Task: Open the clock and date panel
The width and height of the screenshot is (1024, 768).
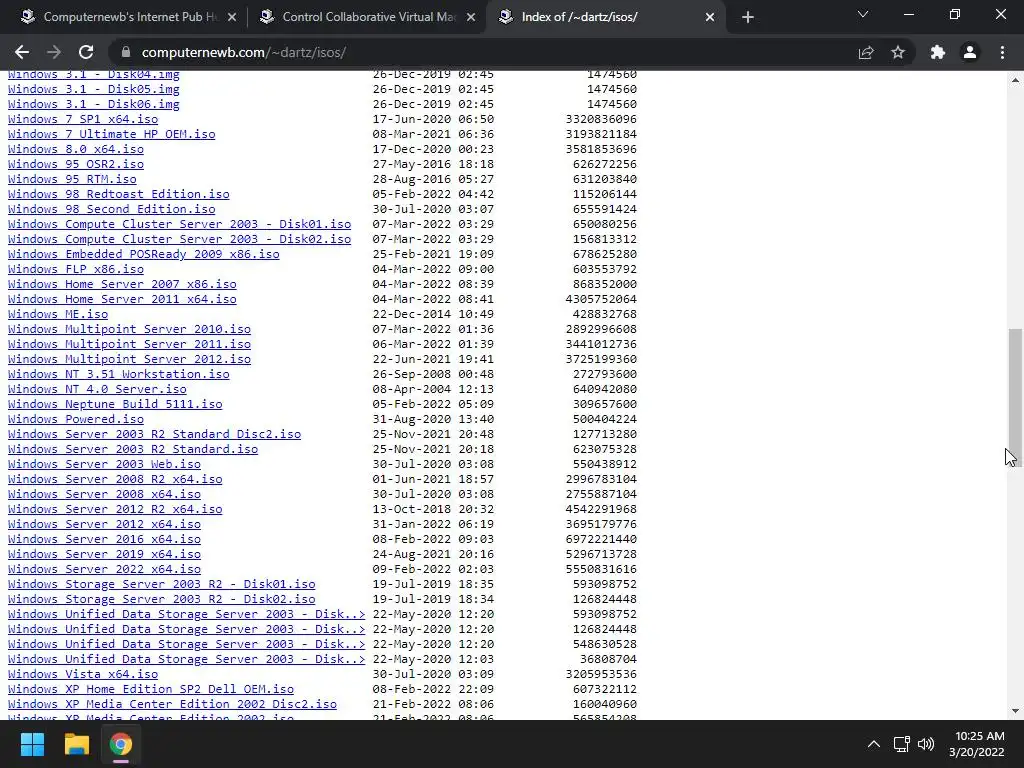Action: tap(976, 744)
